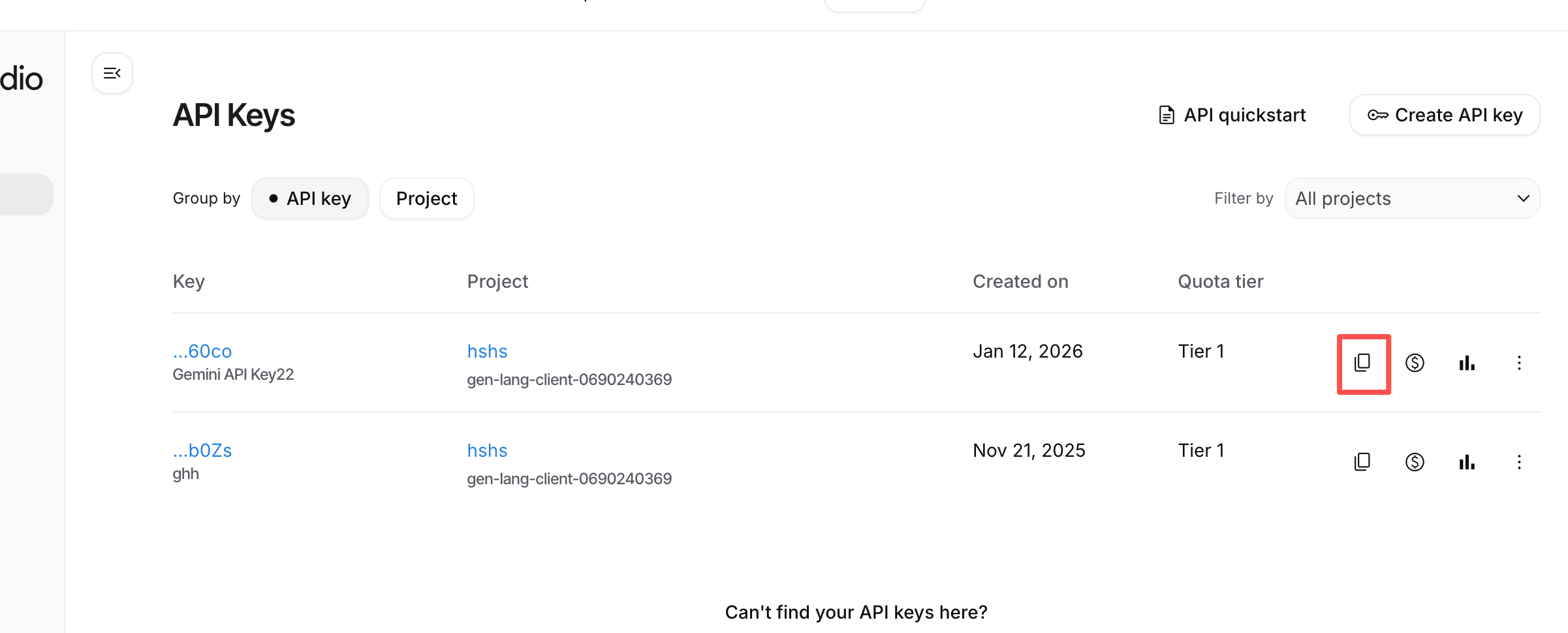The width and height of the screenshot is (1568, 633).
Task: Open the ...60co key details
Action: [x=202, y=351]
